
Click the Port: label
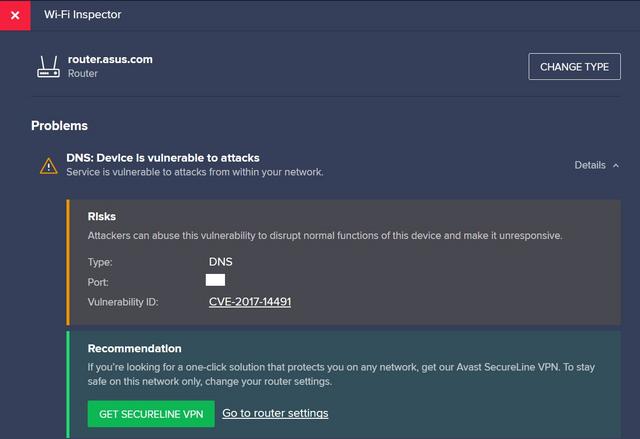pos(98,282)
